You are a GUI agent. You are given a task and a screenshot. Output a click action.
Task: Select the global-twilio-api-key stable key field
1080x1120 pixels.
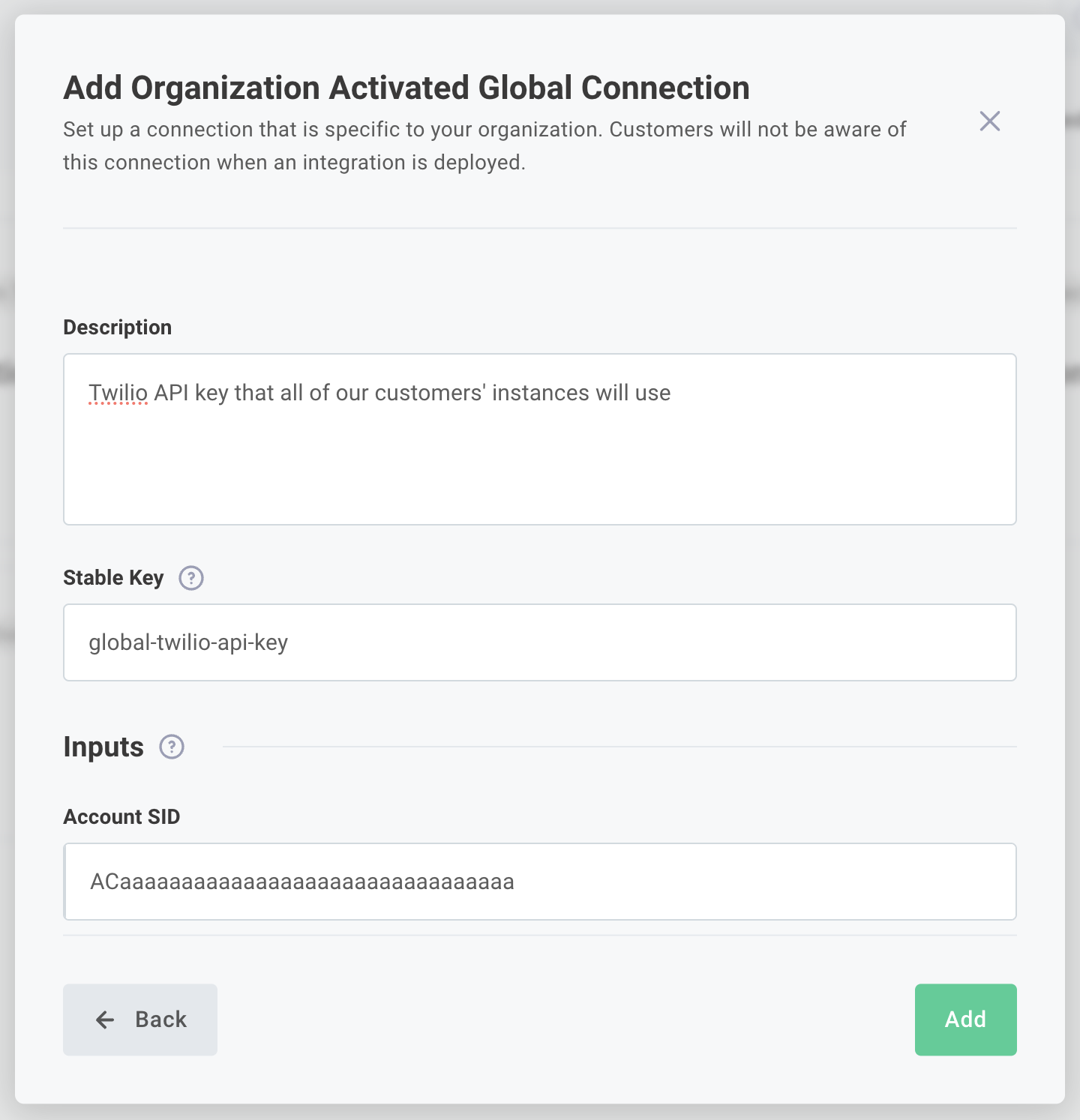point(539,642)
